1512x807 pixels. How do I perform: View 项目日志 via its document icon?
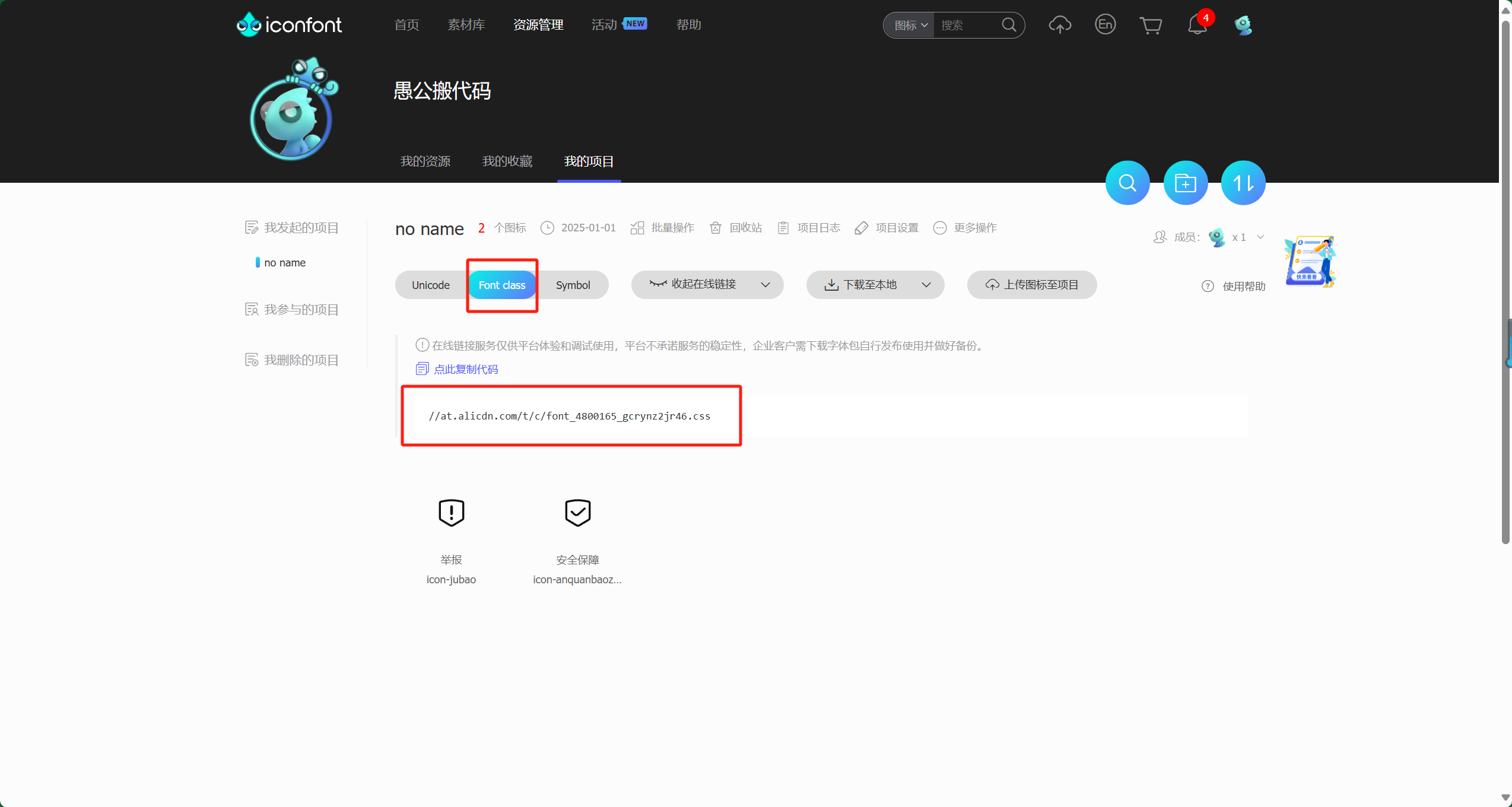[783, 227]
